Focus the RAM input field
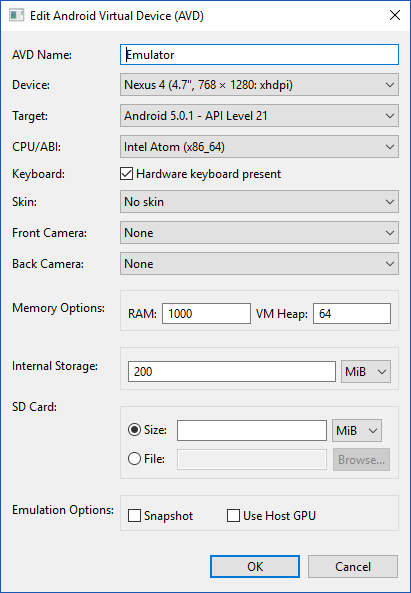This screenshot has height=593, width=411. (206, 314)
